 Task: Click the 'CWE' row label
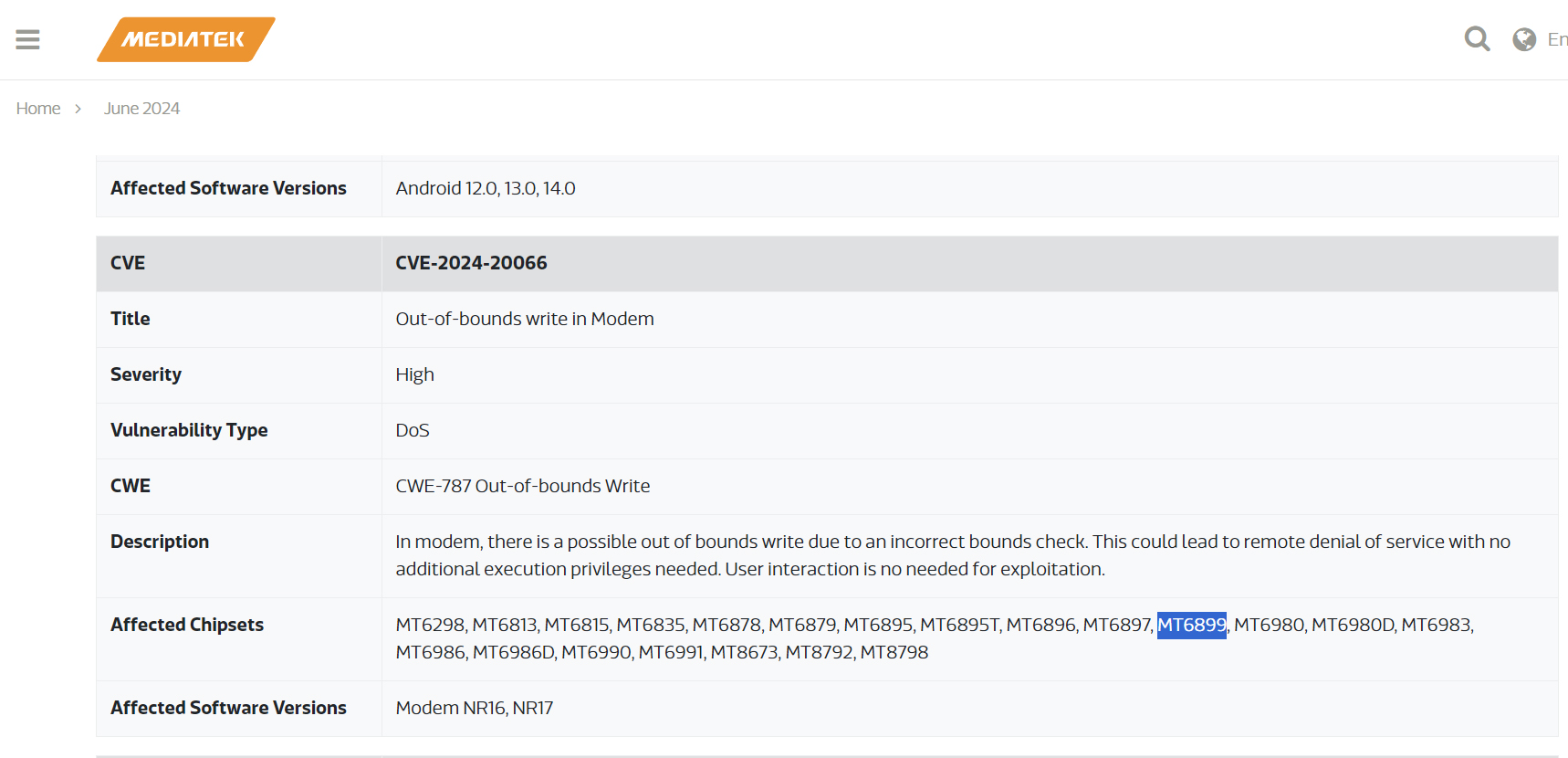point(131,486)
